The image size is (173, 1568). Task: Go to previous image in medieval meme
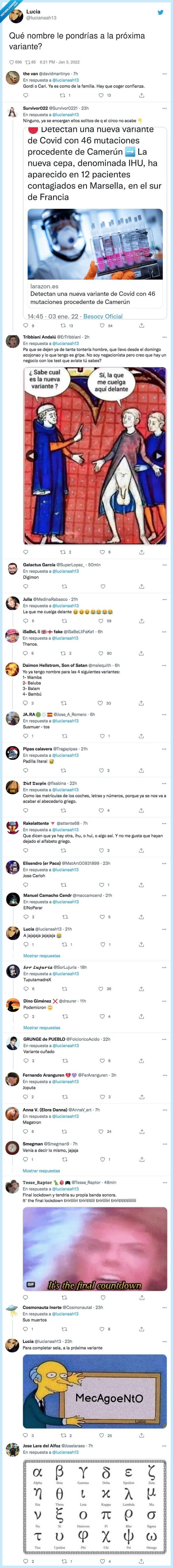coord(30,455)
